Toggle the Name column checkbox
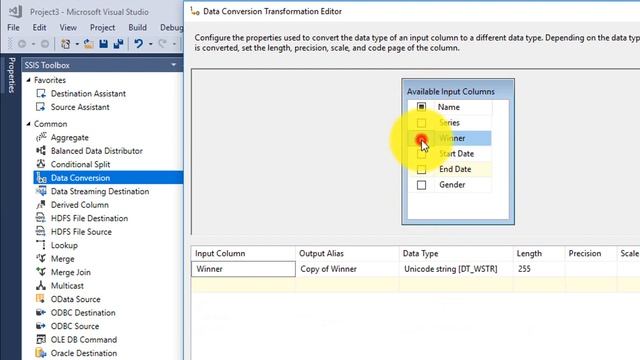 (x=421, y=107)
